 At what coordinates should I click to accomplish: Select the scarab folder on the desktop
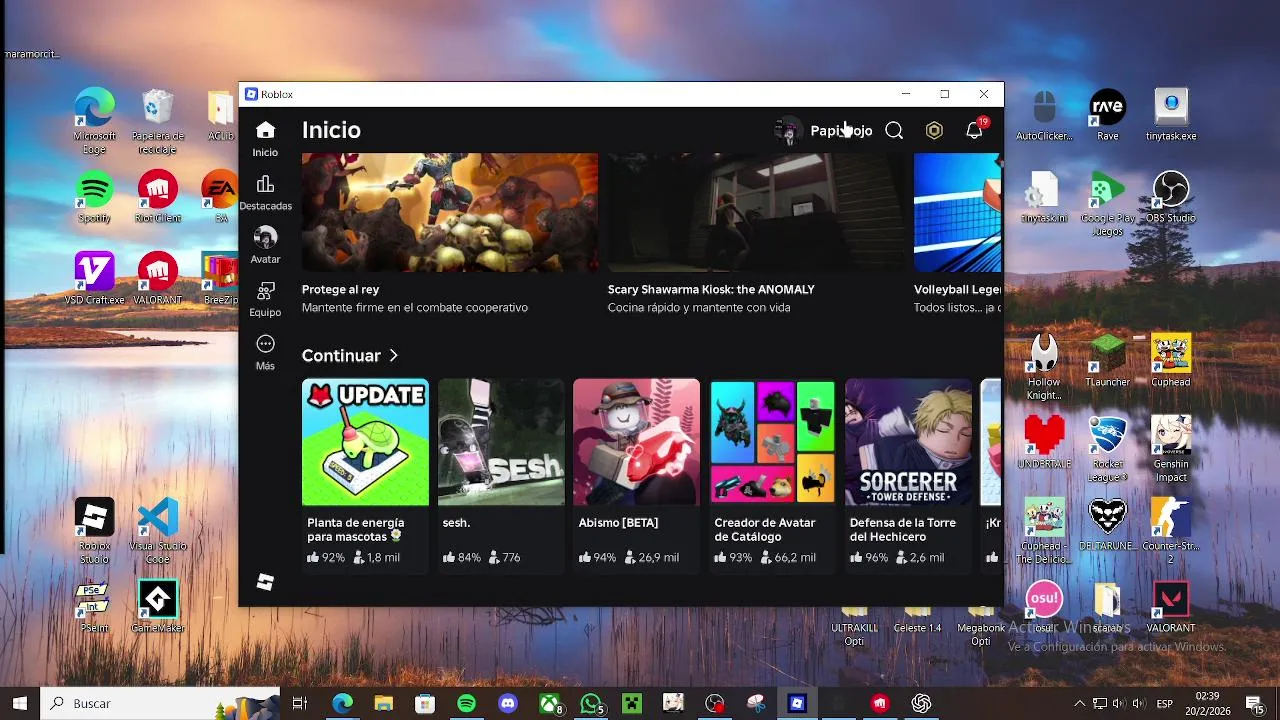coord(1107,607)
